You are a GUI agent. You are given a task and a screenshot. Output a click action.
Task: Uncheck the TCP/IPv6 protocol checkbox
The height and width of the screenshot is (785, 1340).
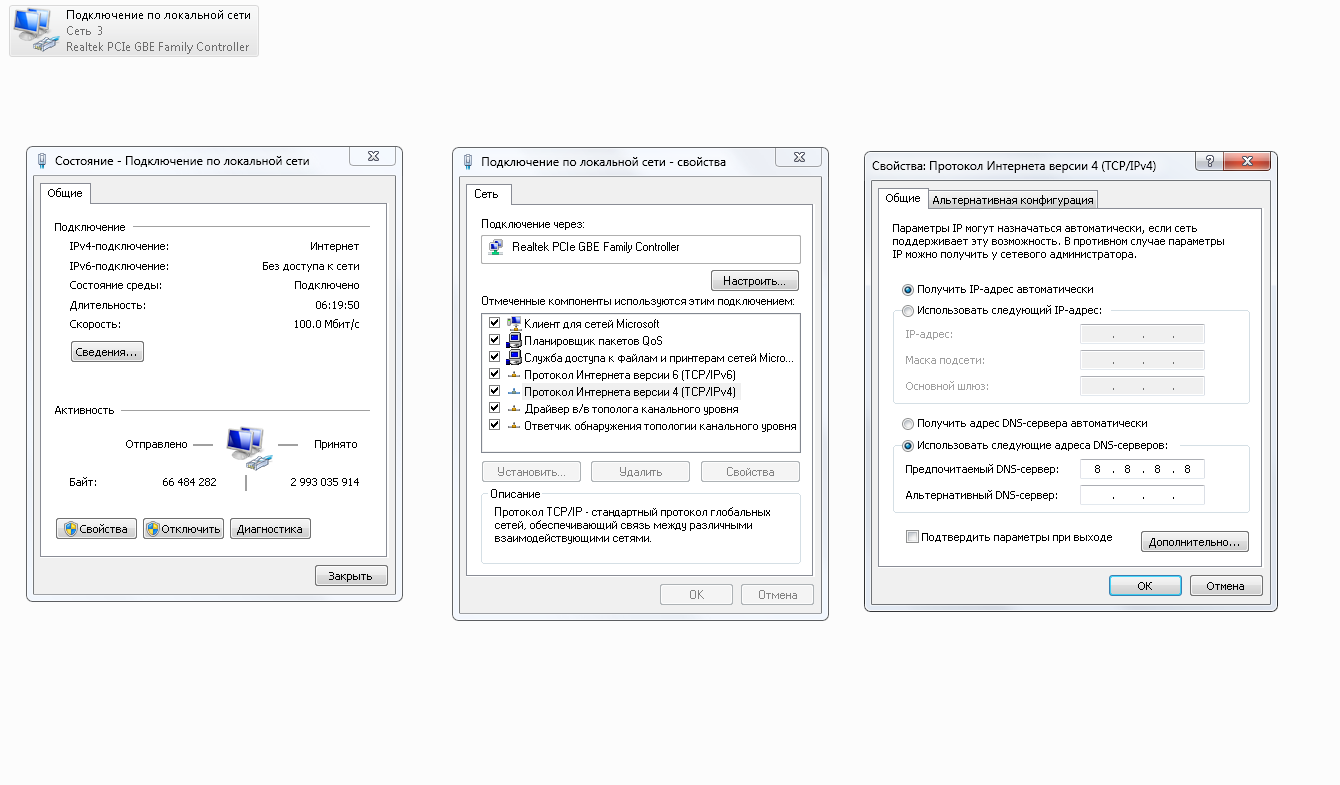[x=494, y=375]
